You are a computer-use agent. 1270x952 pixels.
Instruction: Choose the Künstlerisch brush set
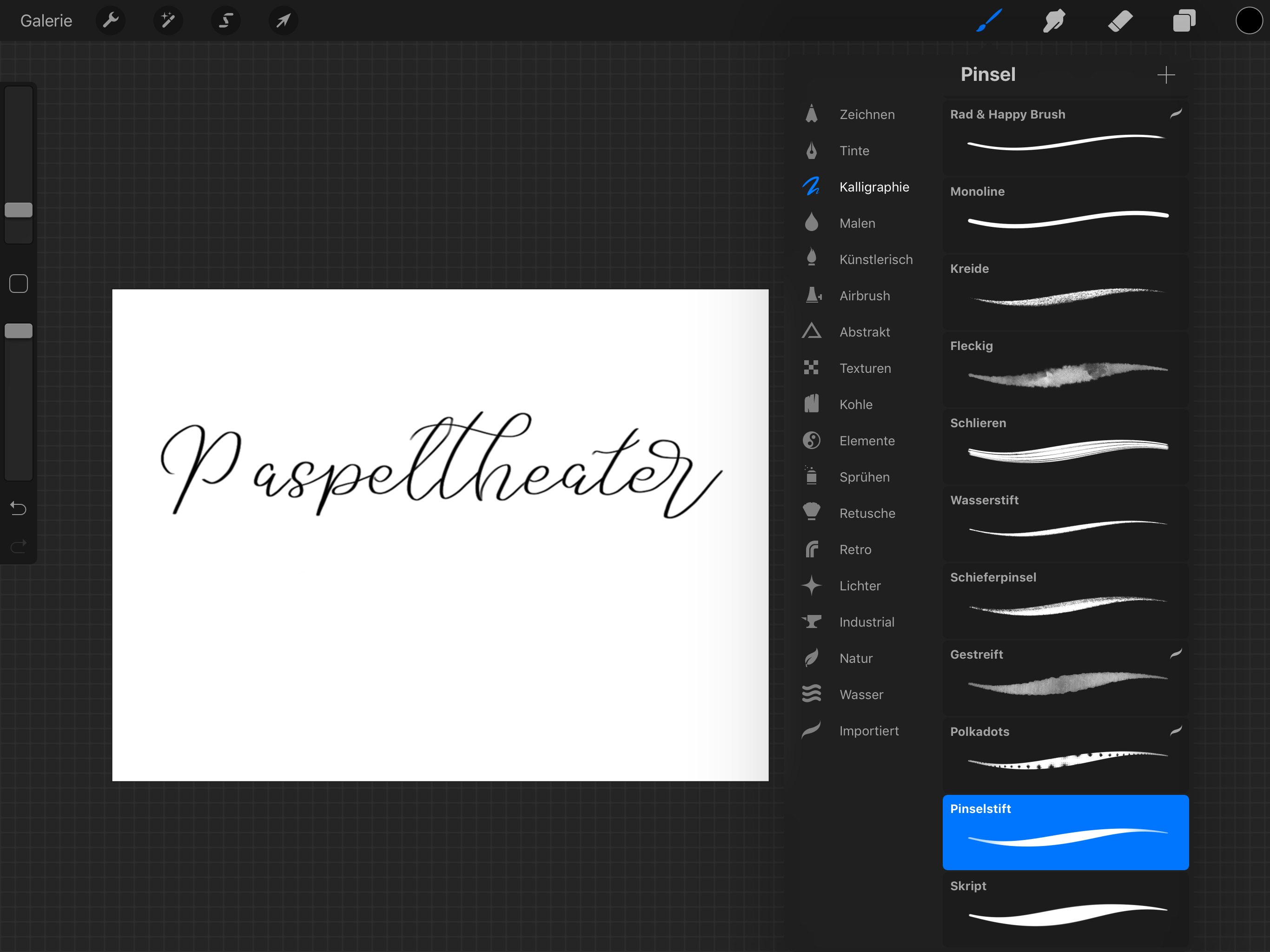pos(875,259)
